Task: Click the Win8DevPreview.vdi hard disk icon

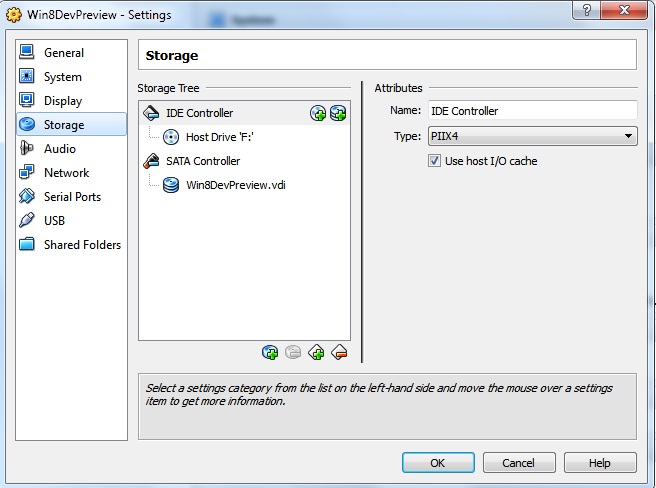Action: pos(171,185)
